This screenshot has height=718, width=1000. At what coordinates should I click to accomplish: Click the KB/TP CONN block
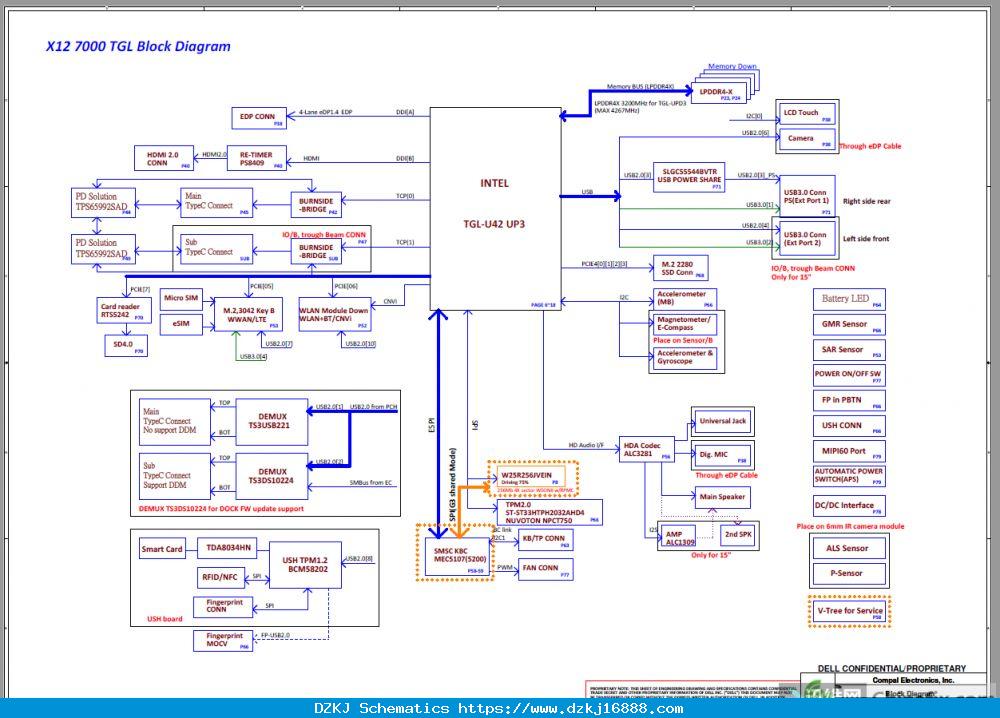546,539
